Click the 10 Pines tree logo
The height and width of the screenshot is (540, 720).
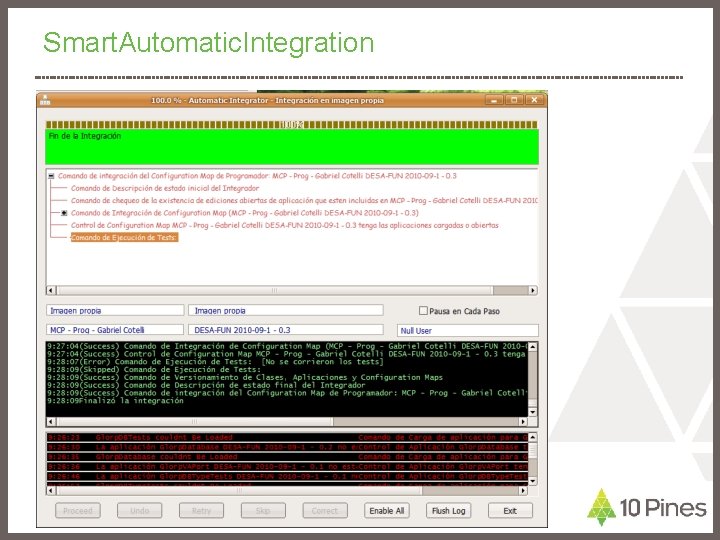pos(601,507)
